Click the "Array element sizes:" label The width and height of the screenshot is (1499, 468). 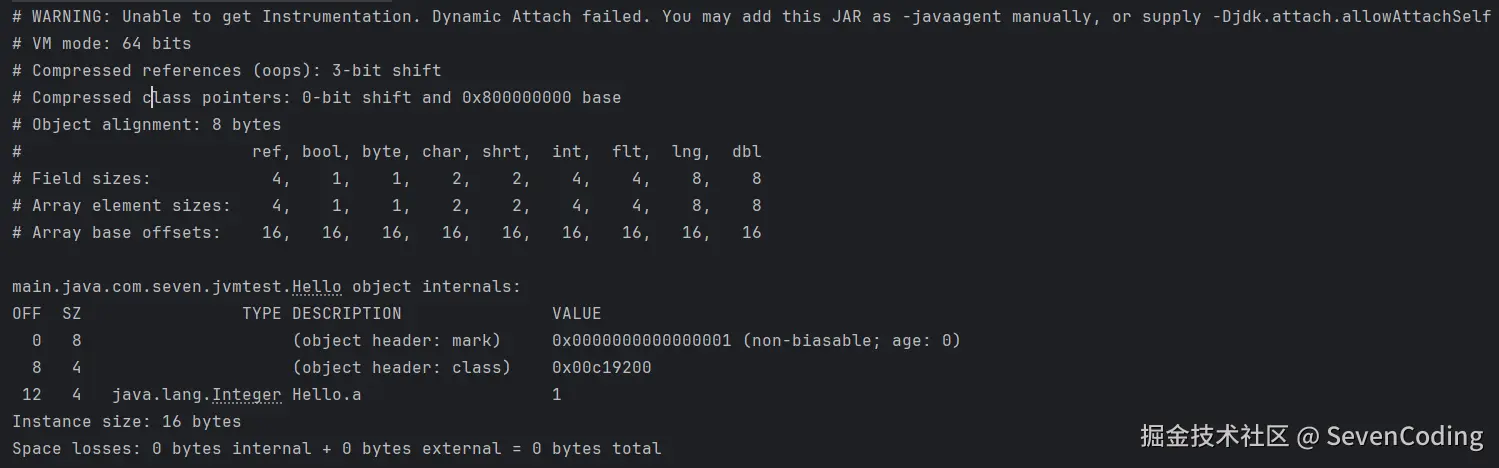(x=131, y=206)
